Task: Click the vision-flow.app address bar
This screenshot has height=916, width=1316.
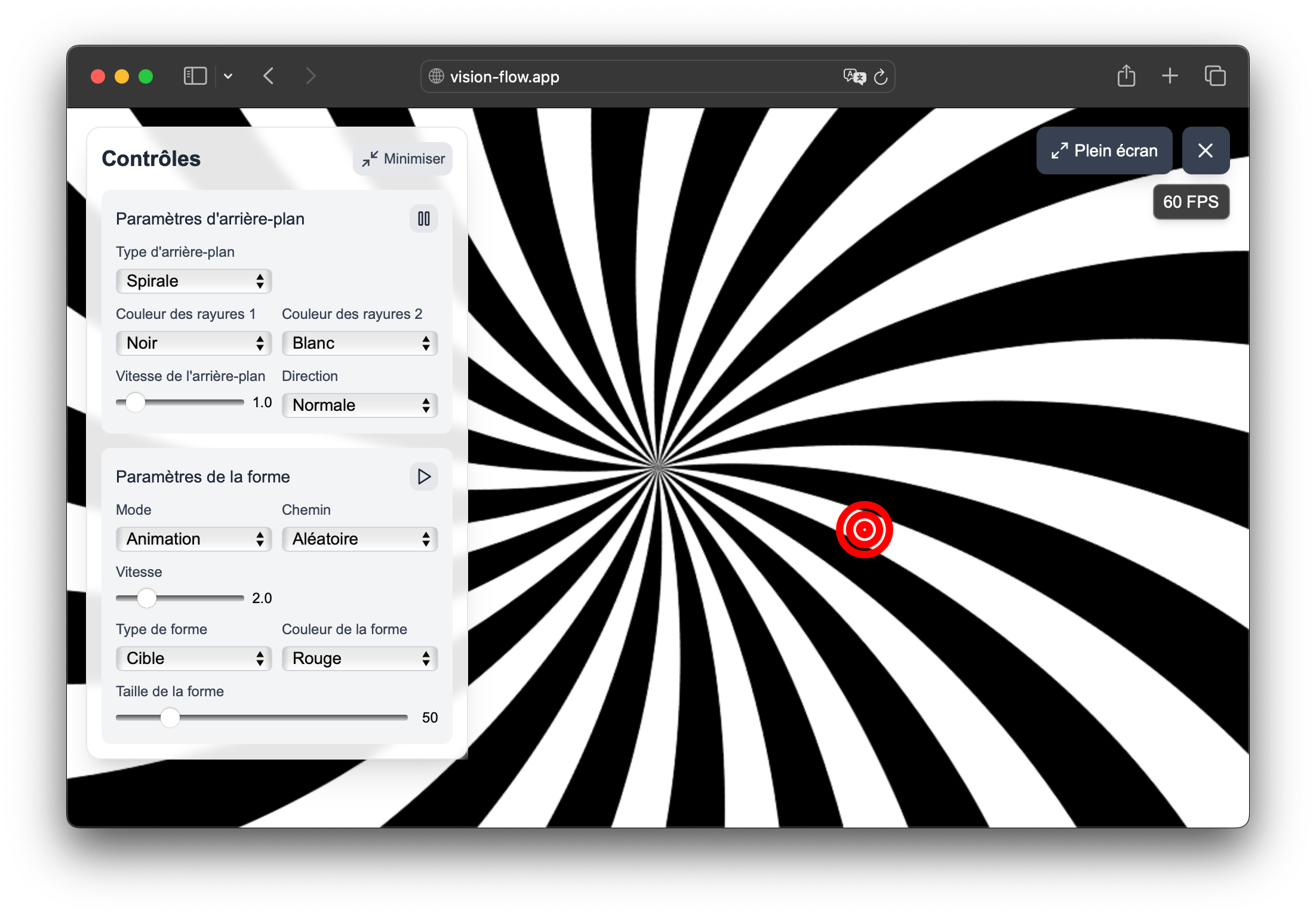Action: (x=627, y=77)
